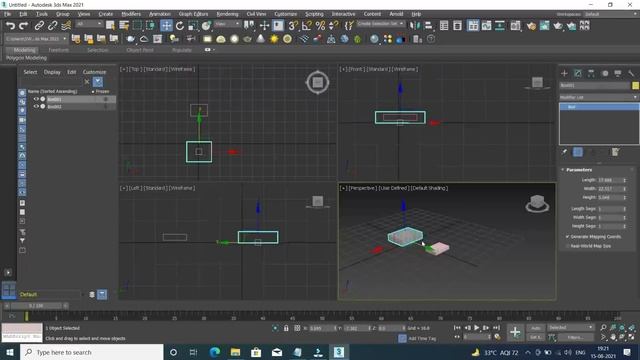Click the Mirror tool icon
The width and height of the screenshot is (640, 360).
415,26
